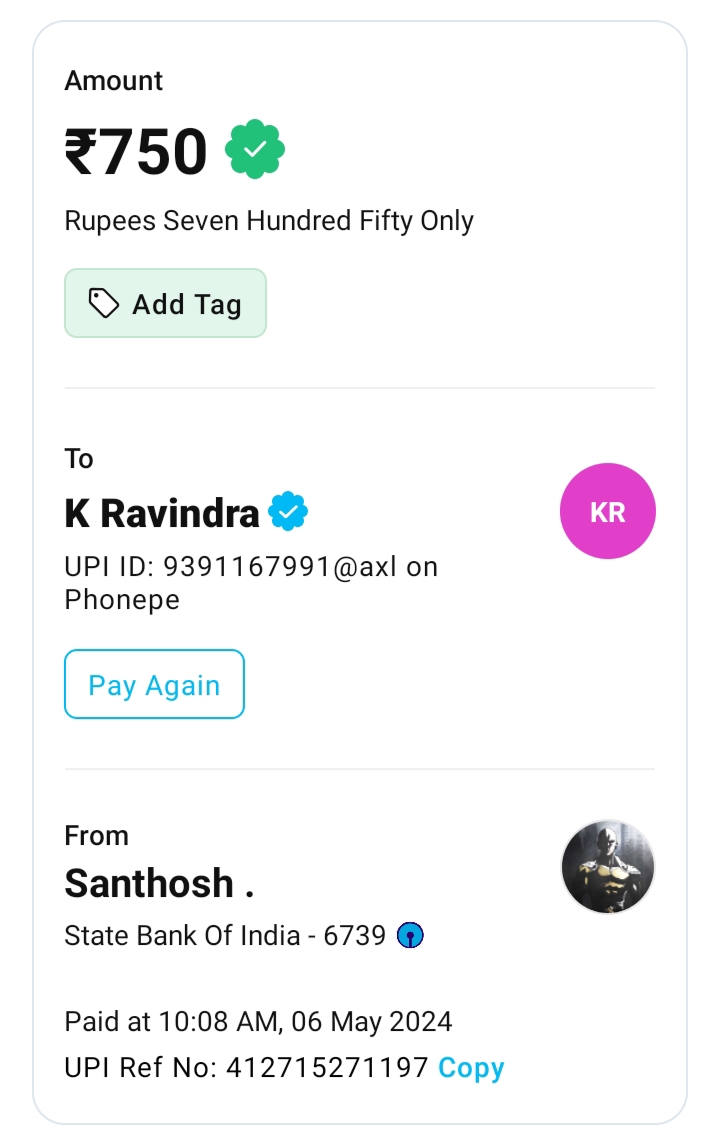Image resolution: width=719 pixels, height=1146 pixels.
Task: Click the 'Paid at 10:08 AM' timestamp
Action: click(258, 1021)
